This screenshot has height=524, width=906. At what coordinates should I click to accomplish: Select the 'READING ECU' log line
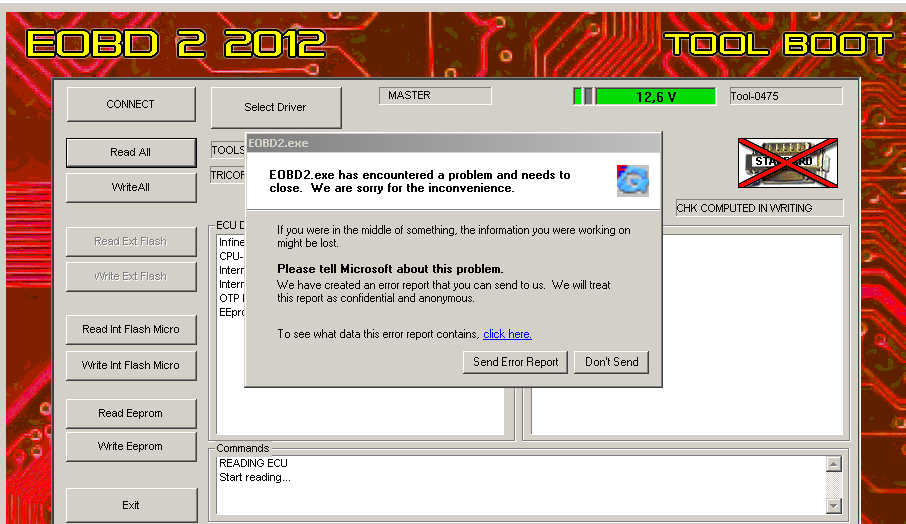pos(253,463)
